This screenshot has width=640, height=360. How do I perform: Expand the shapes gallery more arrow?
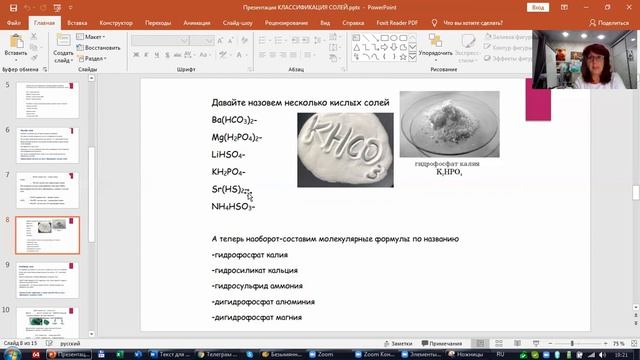[x=413, y=57]
